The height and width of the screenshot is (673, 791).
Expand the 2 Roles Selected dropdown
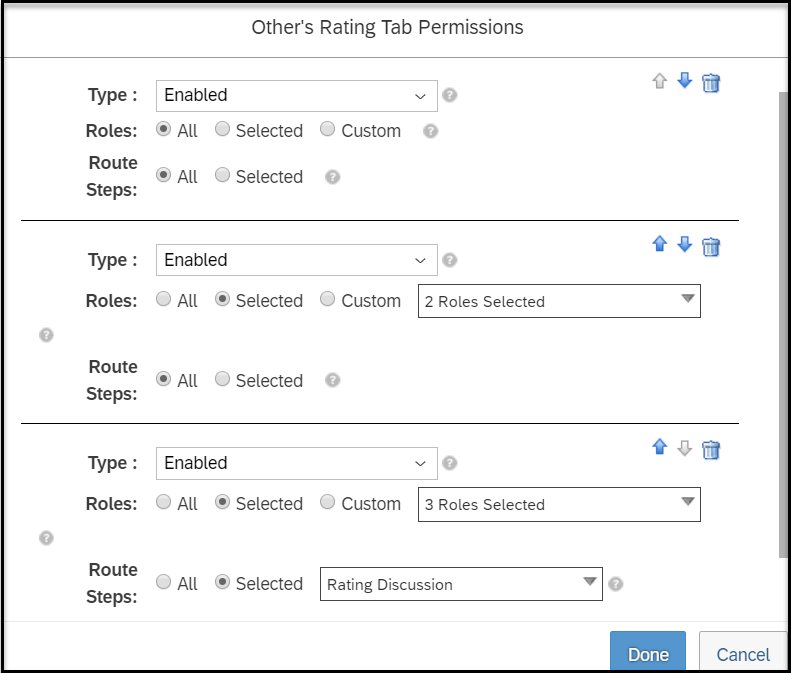pos(559,301)
